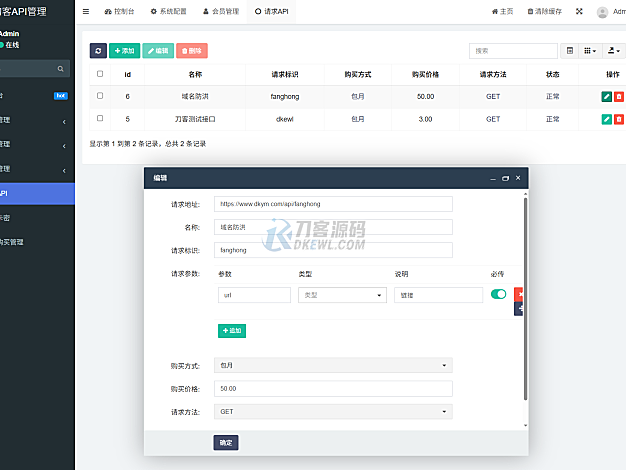Click the table toggle view icon
This screenshot has height=470, width=626.
570,51
